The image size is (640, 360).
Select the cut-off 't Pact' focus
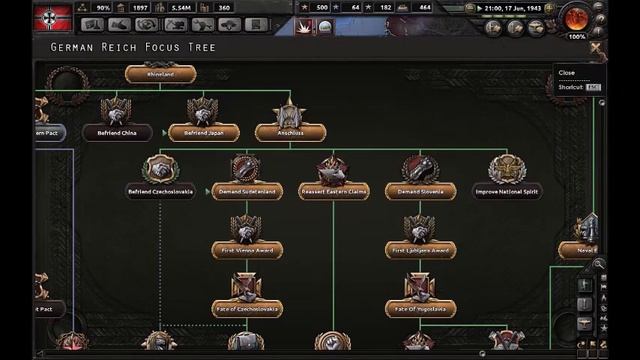click(x=50, y=309)
